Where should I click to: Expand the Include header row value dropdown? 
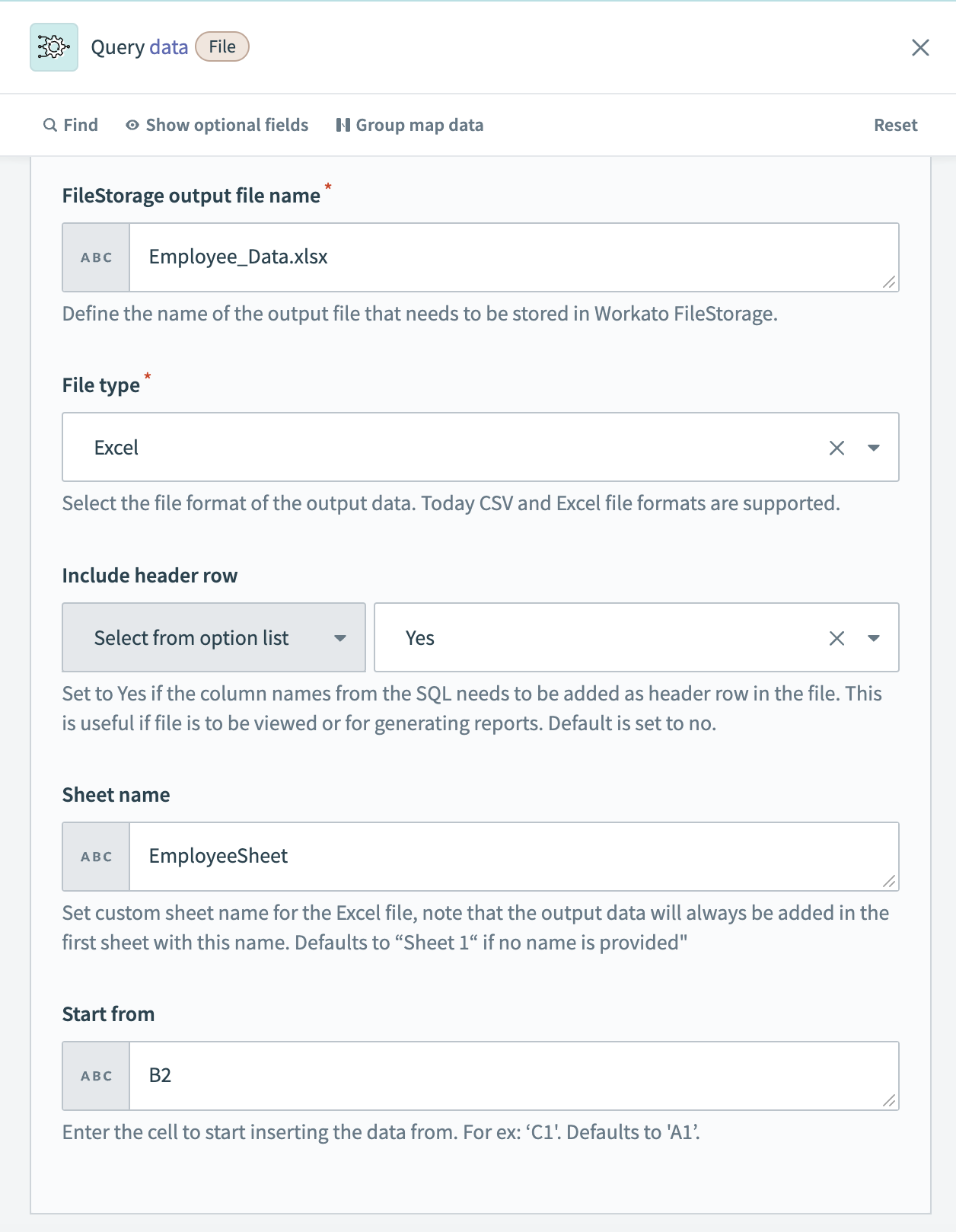[x=874, y=637]
